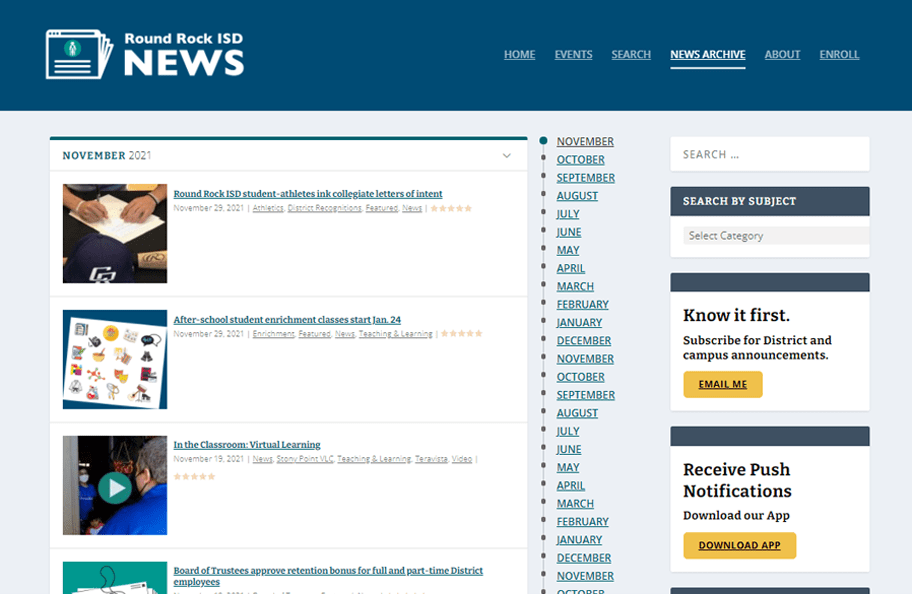The width and height of the screenshot is (912, 594).
Task: Open the student-athletes letters of intent article
Action: (308, 194)
